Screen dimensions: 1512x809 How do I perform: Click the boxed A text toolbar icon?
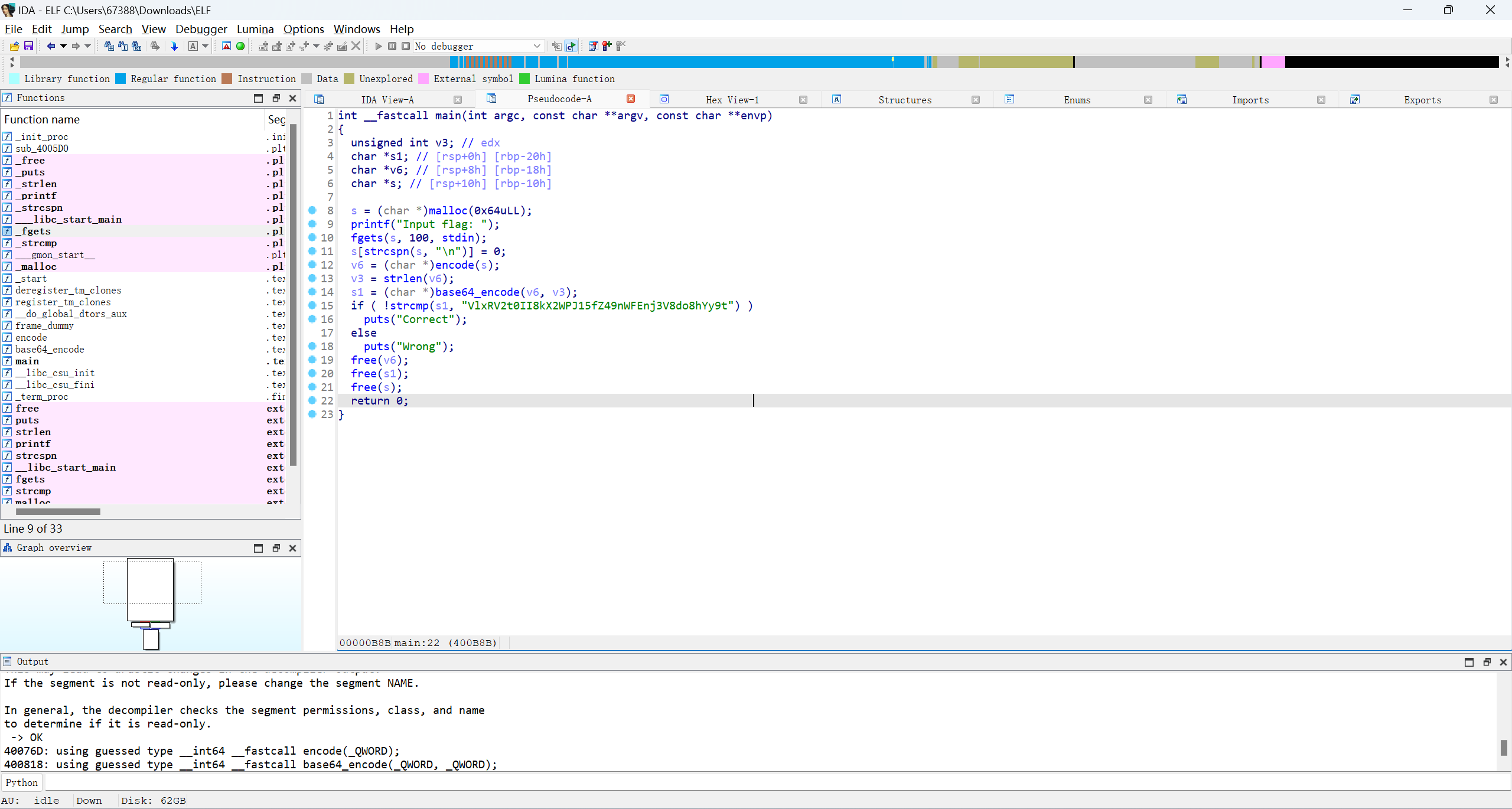coord(193,46)
